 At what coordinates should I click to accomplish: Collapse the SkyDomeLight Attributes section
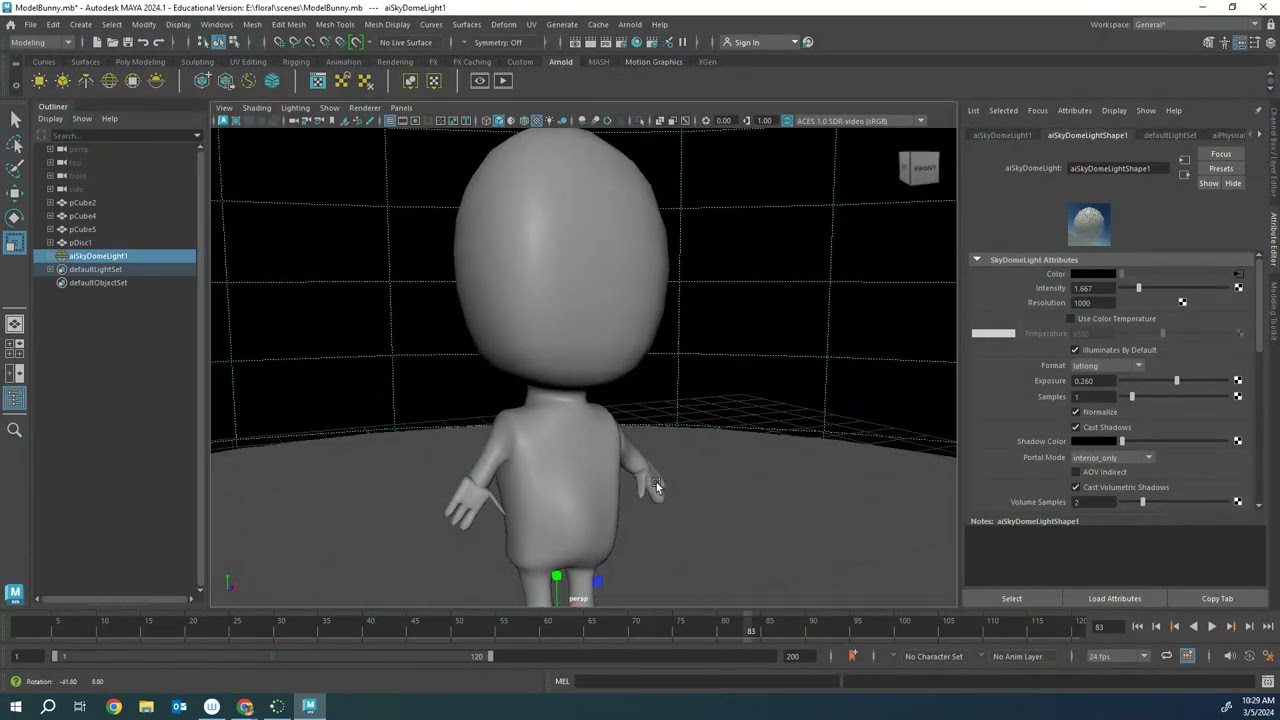[x=977, y=260]
